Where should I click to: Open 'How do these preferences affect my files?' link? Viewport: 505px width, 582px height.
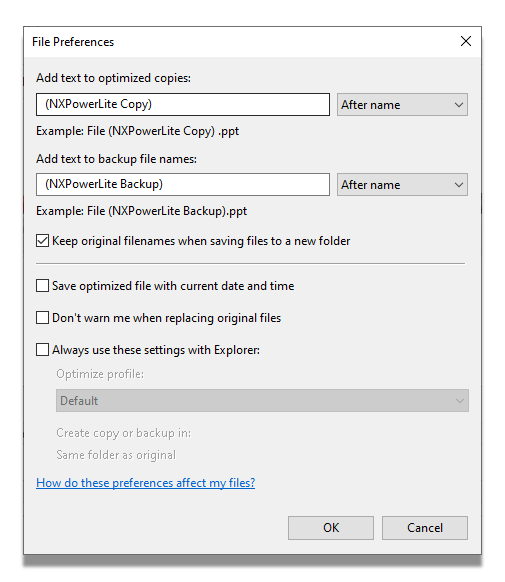[145, 483]
